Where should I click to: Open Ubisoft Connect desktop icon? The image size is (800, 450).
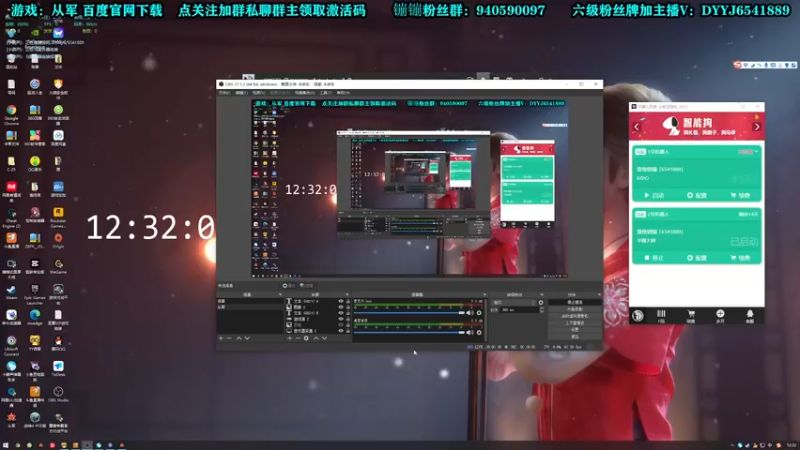point(11,345)
